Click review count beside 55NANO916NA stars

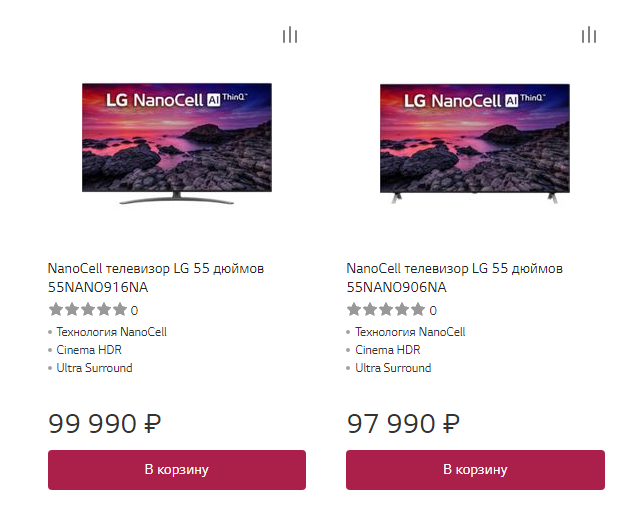[135, 311]
